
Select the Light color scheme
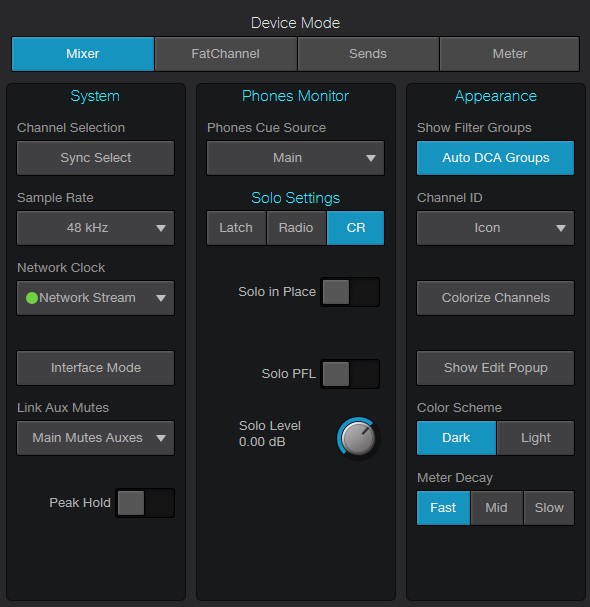[x=535, y=438]
